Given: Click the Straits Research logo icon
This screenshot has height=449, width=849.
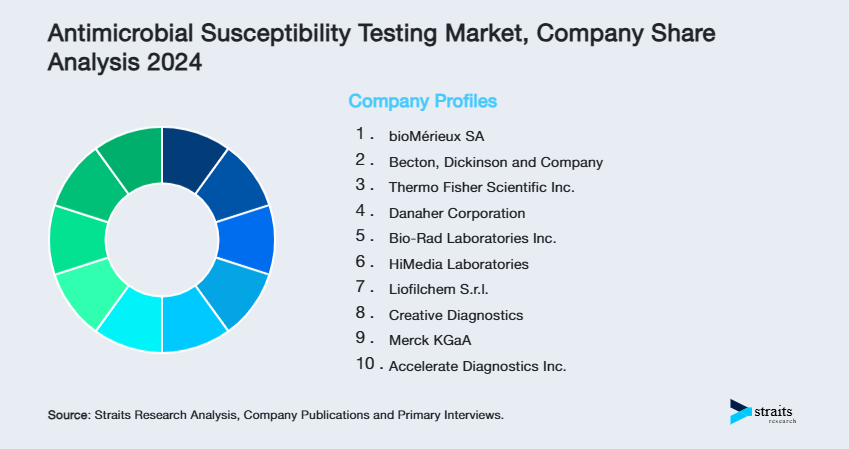Looking at the screenshot, I should coord(740,411).
